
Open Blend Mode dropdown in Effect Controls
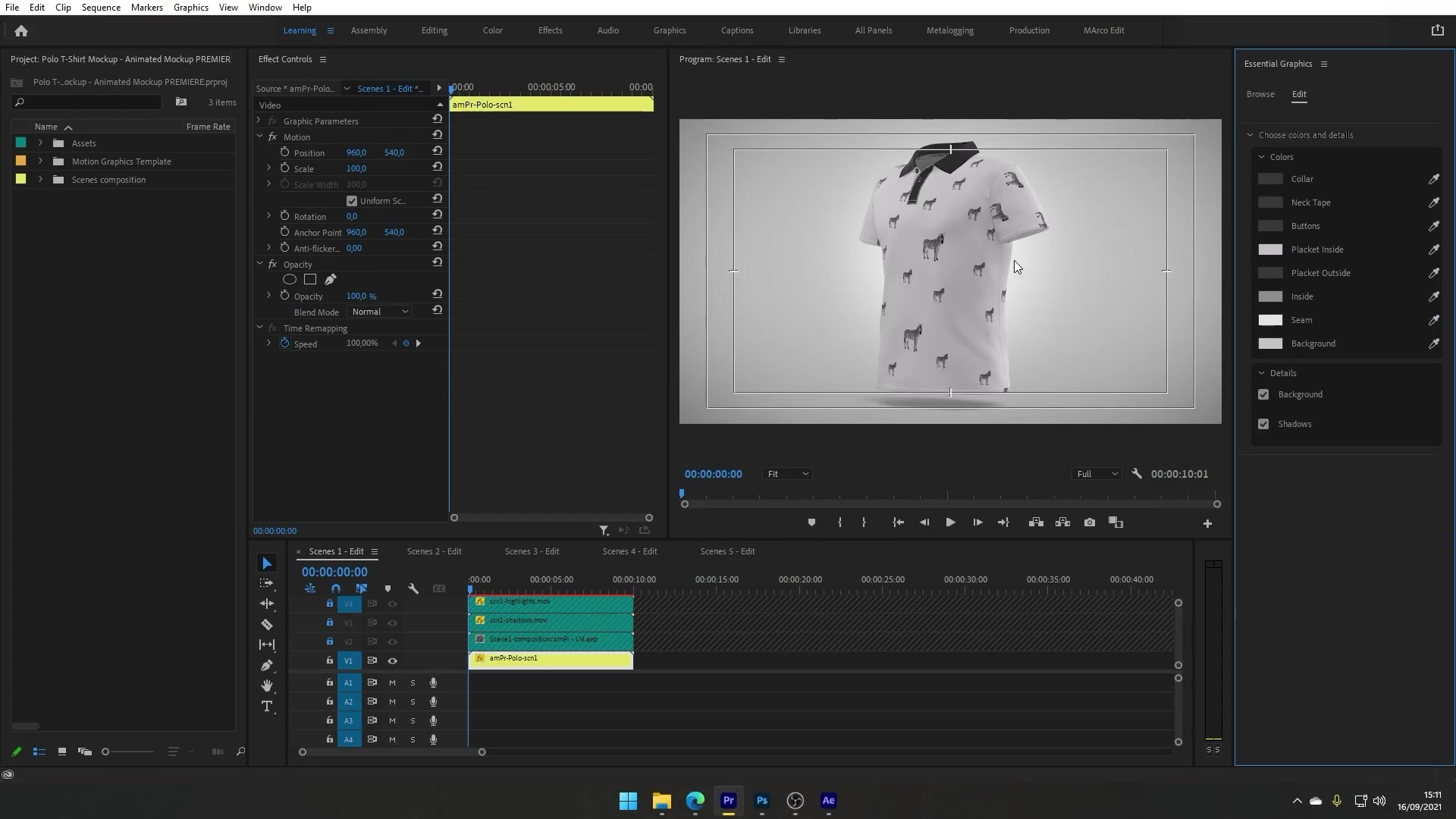[380, 311]
